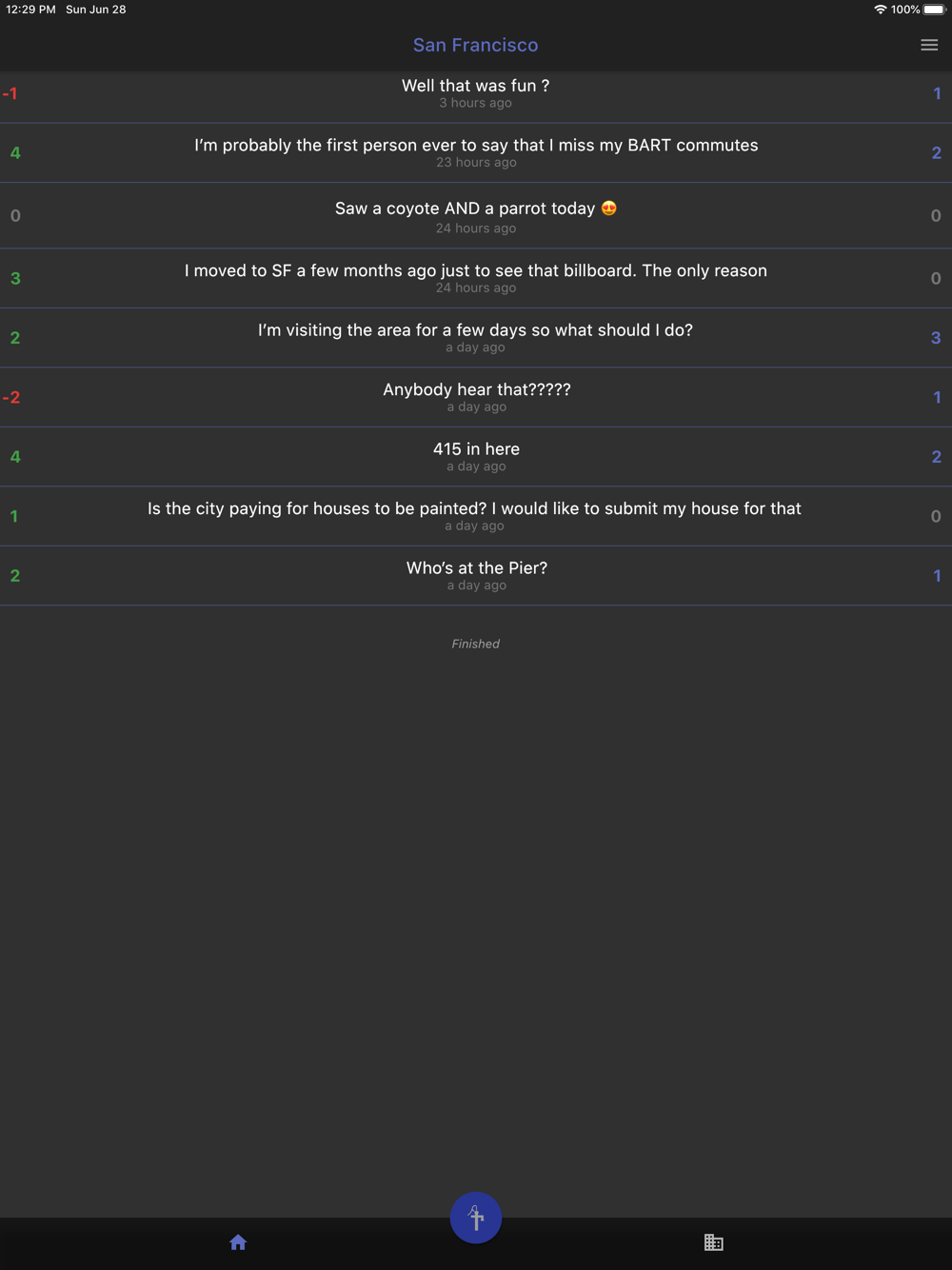Tap the San Francisco title
Viewport: 952px width, 1270px height.
(475, 45)
